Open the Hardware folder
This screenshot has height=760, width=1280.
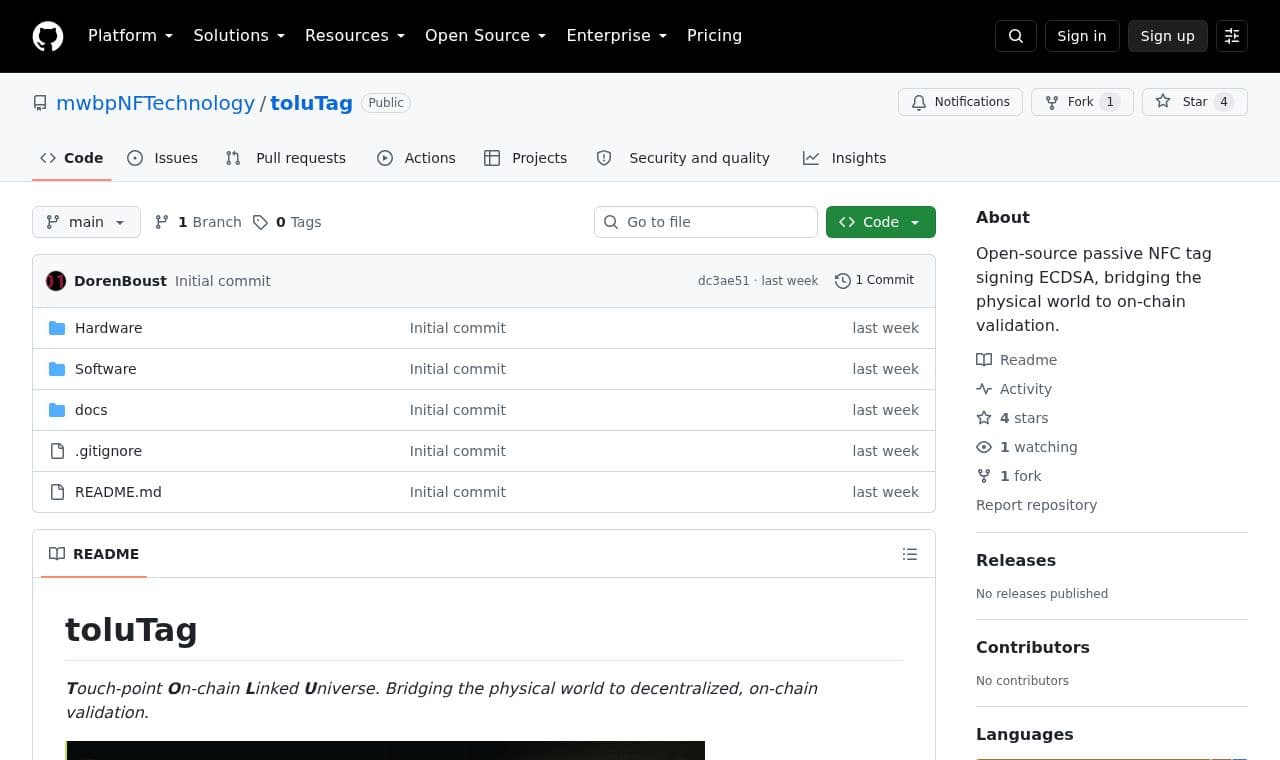click(108, 328)
